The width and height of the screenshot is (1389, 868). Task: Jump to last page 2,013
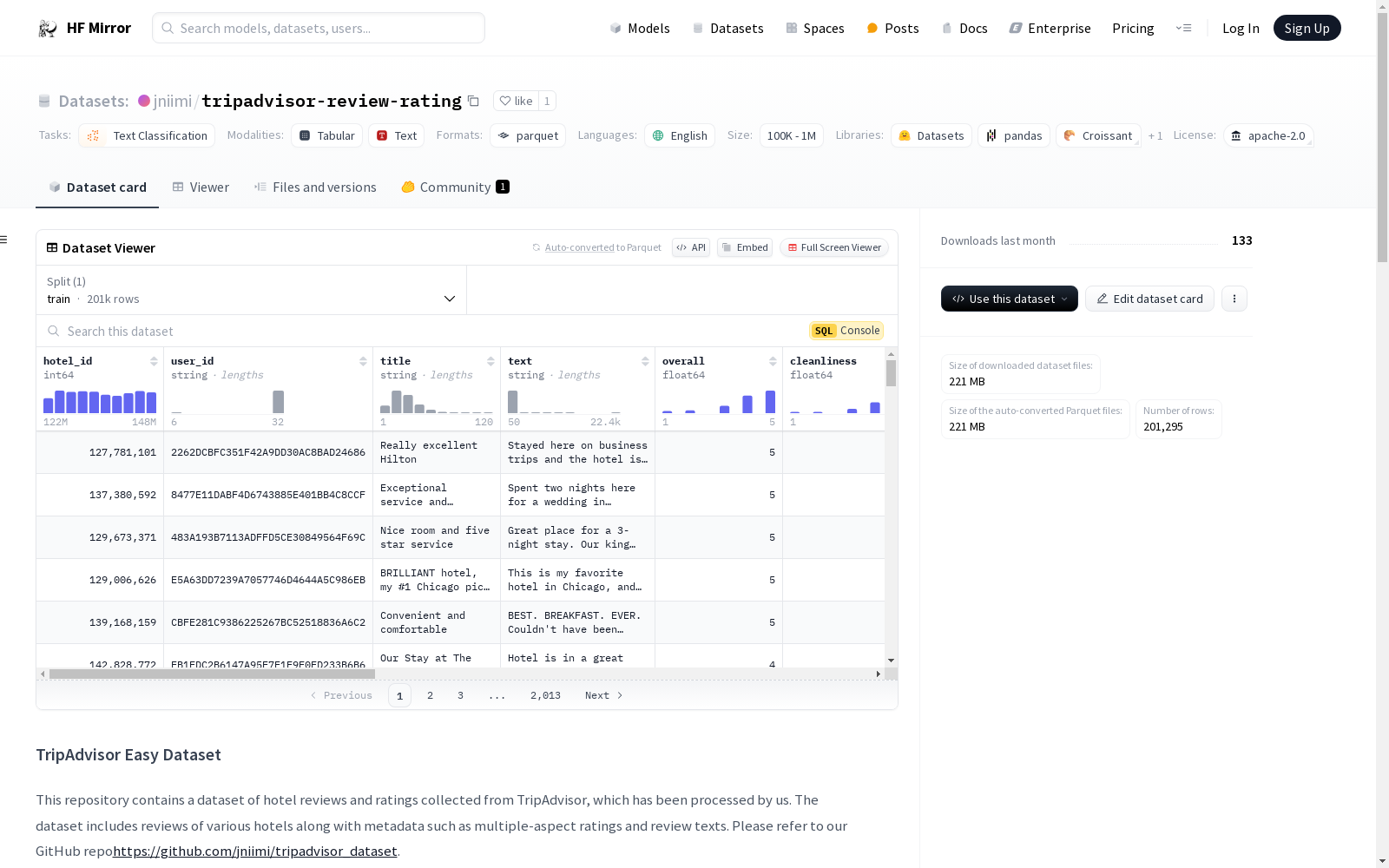pos(545,695)
